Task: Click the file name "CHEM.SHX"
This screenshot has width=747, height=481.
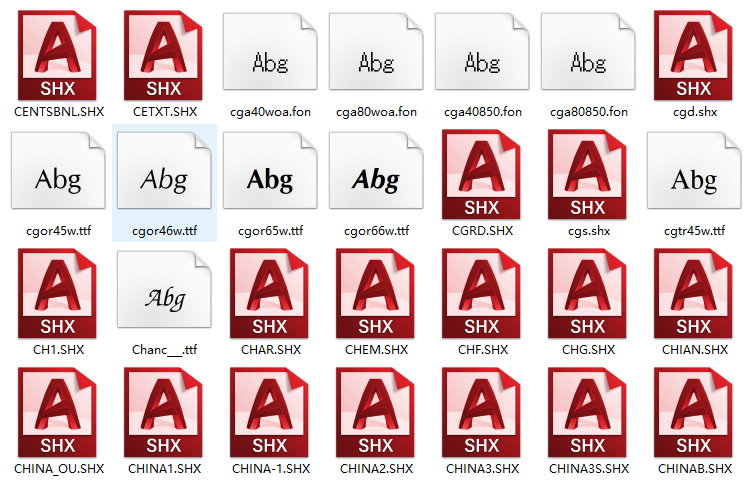Action: 376,350
